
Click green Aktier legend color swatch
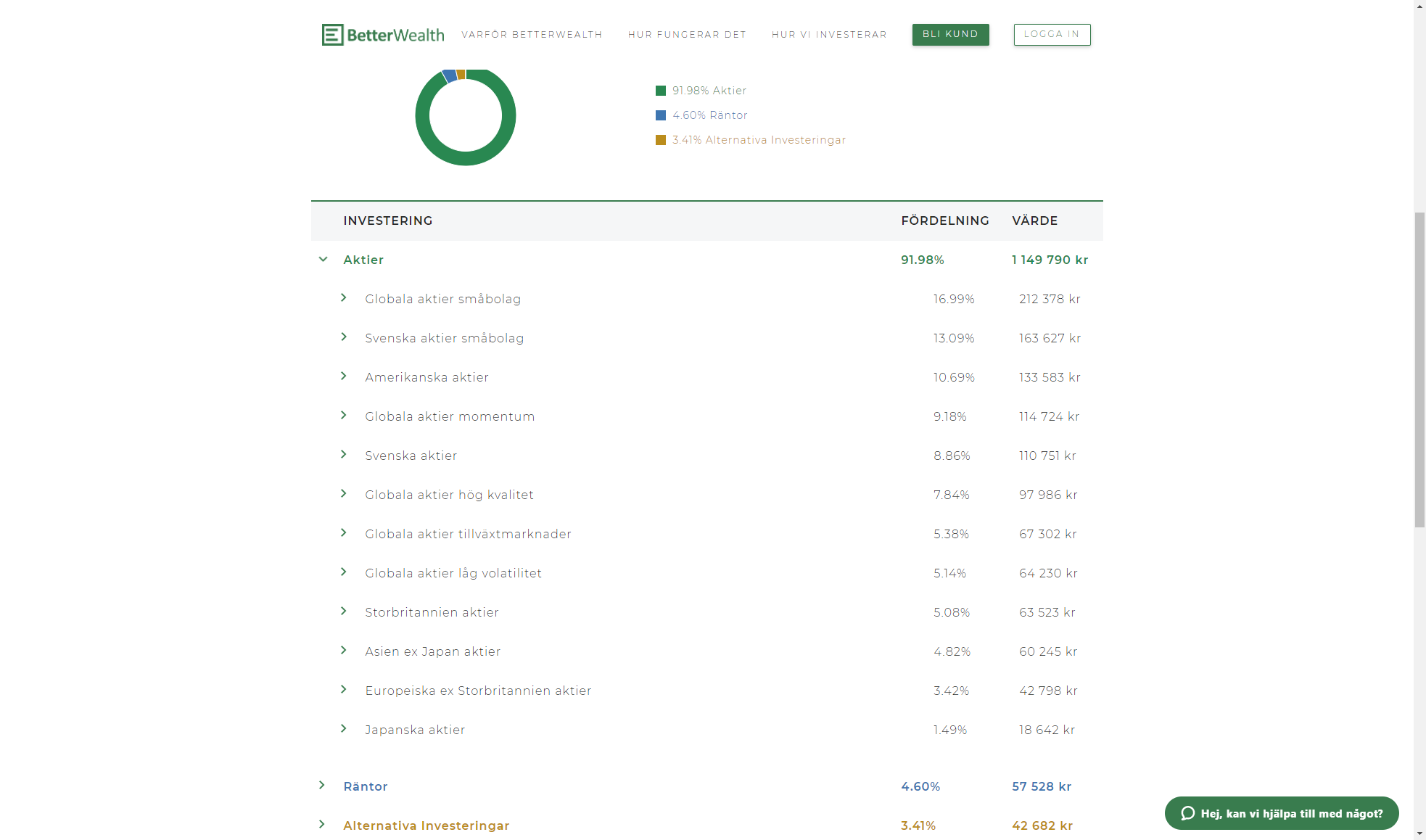click(x=661, y=91)
